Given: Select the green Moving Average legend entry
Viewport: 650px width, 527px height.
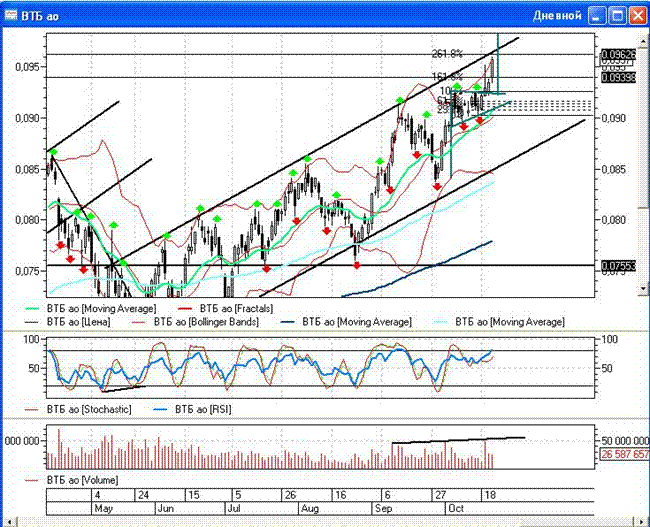Looking at the screenshot, I should click(x=90, y=309).
